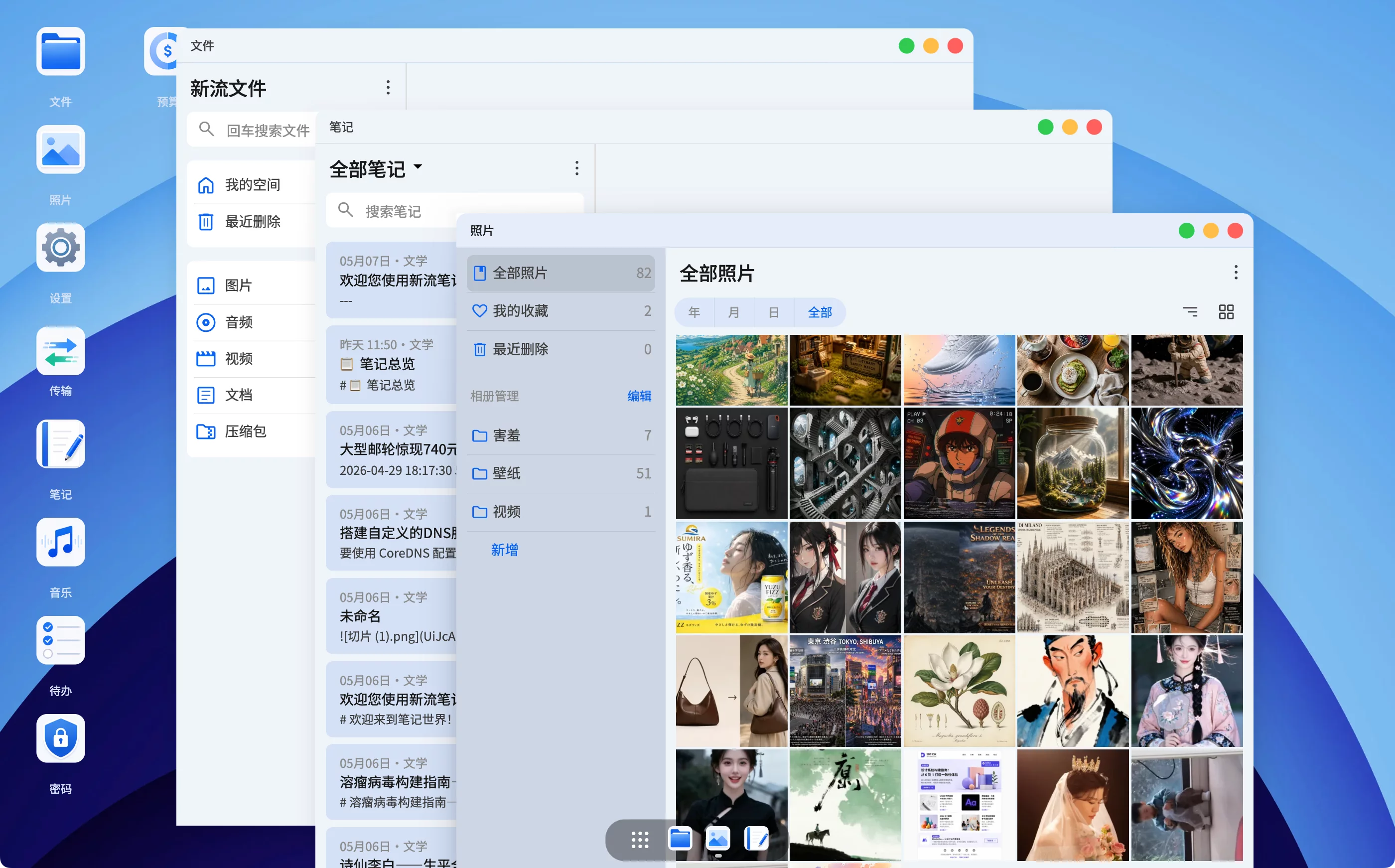This screenshot has width=1395, height=868.
Task: Switch to the 年 view tab
Action: (695, 312)
